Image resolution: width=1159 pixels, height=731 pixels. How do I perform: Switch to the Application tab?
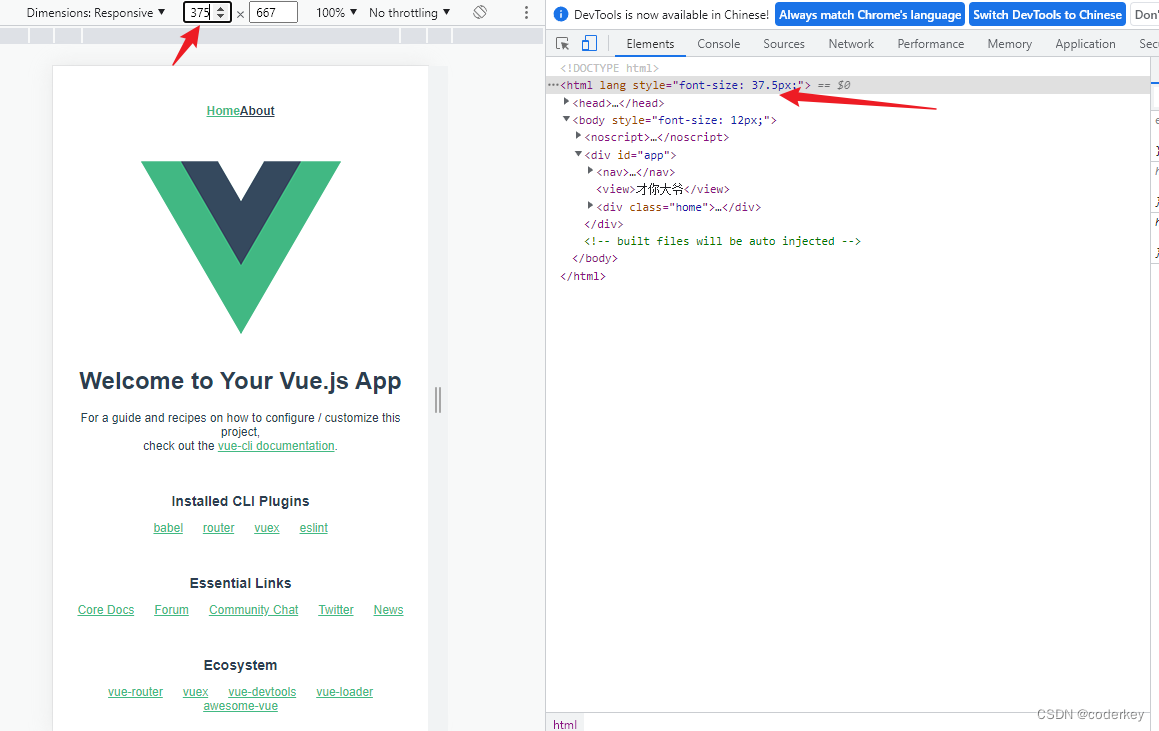tap(1085, 44)
